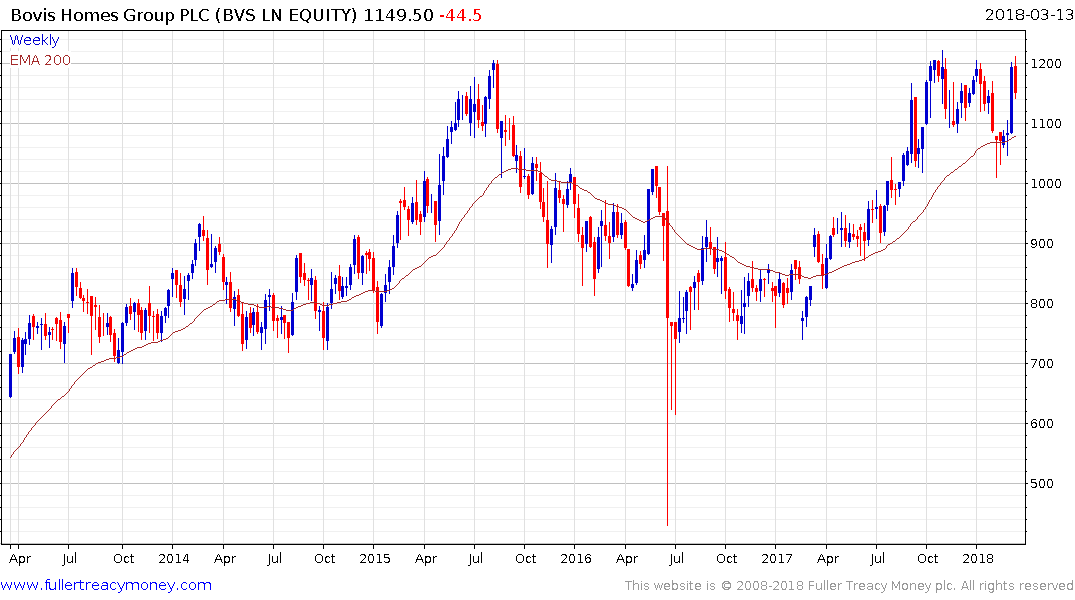The height and width of the screenshot is (600, 1075).
Task: Click the EMA 200 legend label
Action: (x=40, y=60)
